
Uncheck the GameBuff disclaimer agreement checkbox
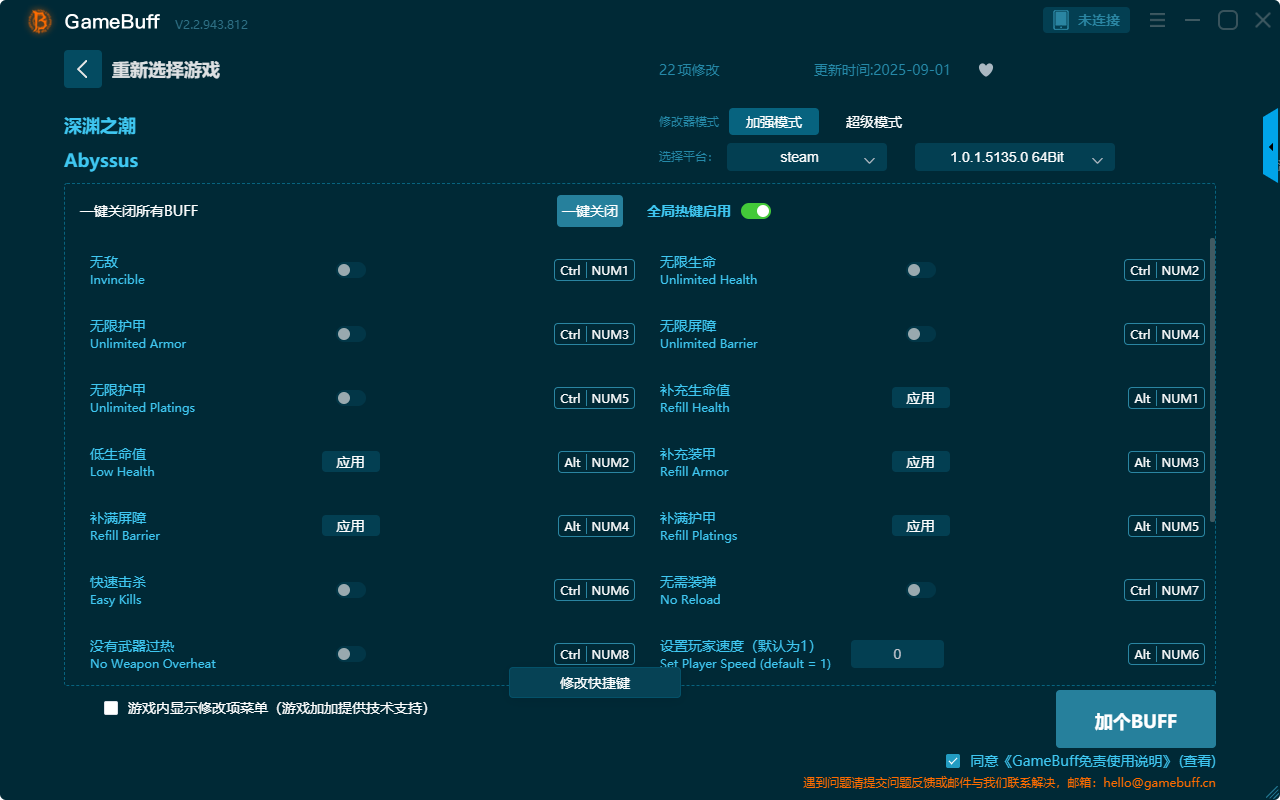[953, 761]
